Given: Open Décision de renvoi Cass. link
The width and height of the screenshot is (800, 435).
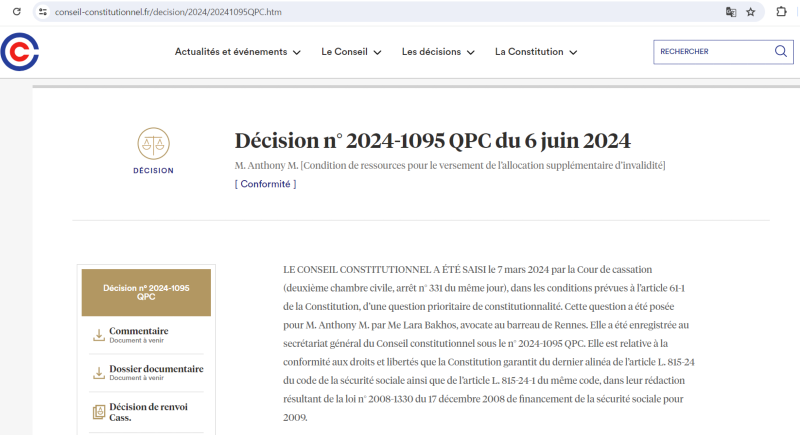Looking at the screenshot, I should click(x=148, y=412).
